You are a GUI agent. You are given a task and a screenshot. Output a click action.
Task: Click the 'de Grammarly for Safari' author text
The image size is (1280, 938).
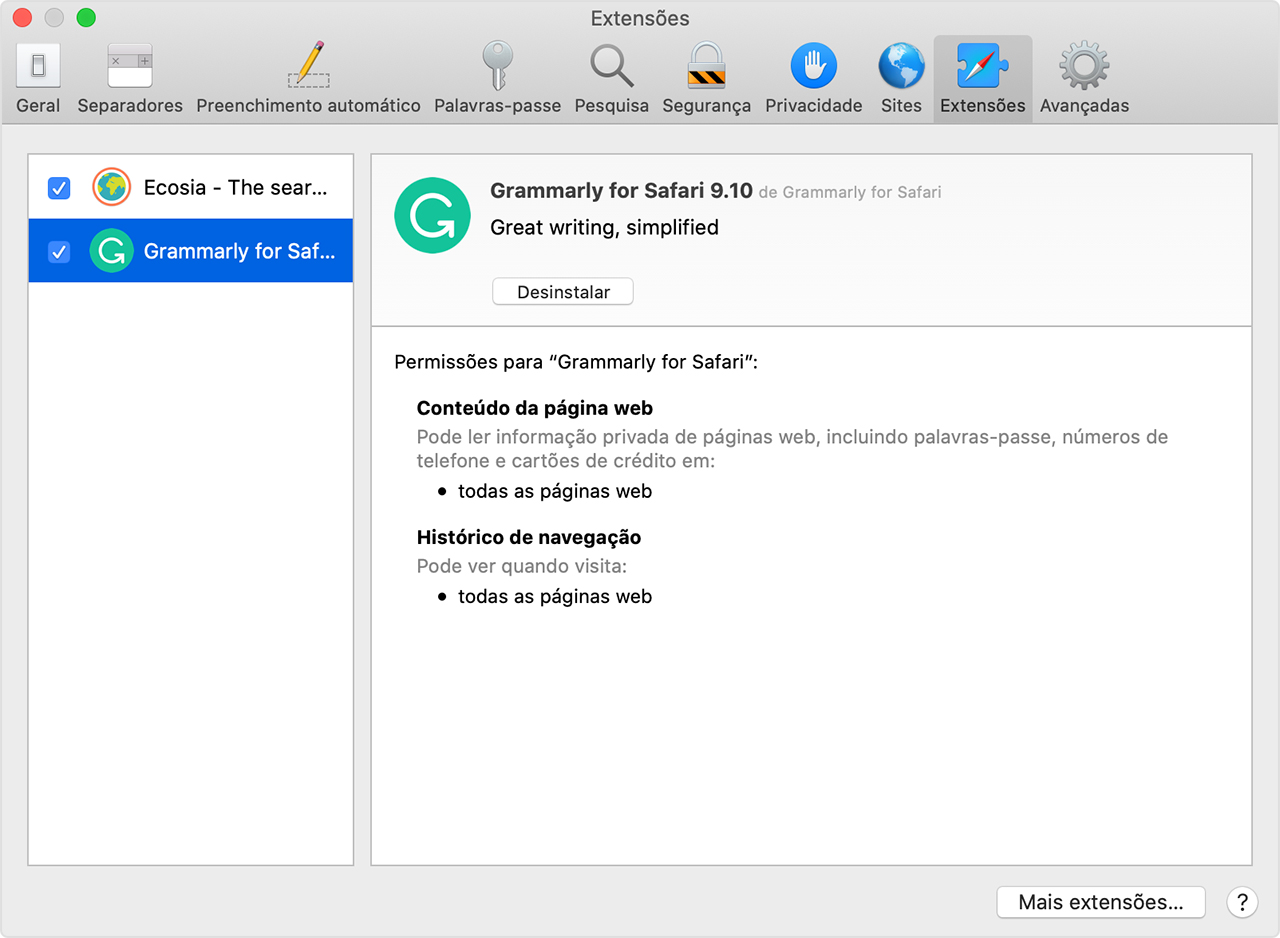(x=850, y=192)
